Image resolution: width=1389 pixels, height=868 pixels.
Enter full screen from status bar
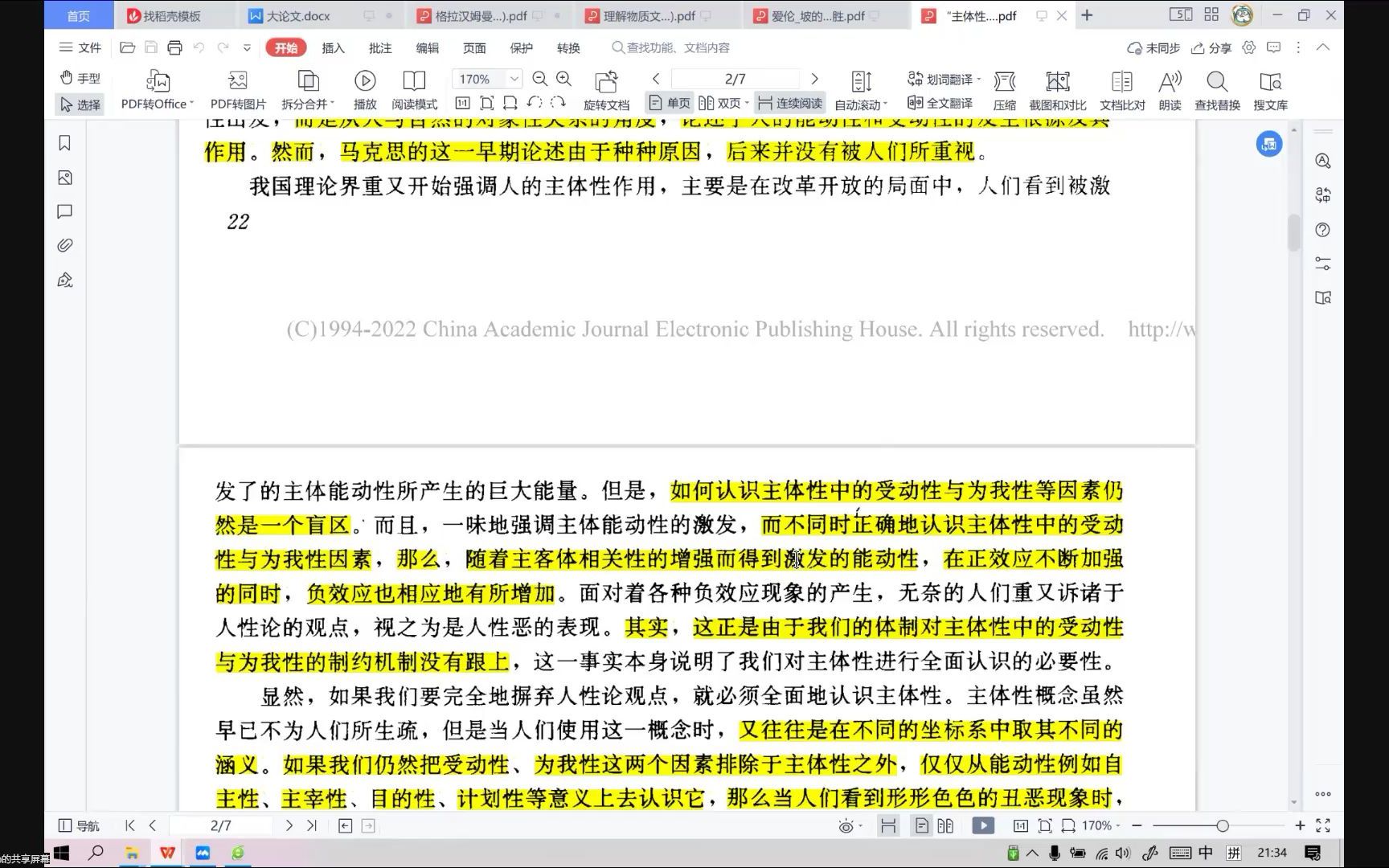1322,825
